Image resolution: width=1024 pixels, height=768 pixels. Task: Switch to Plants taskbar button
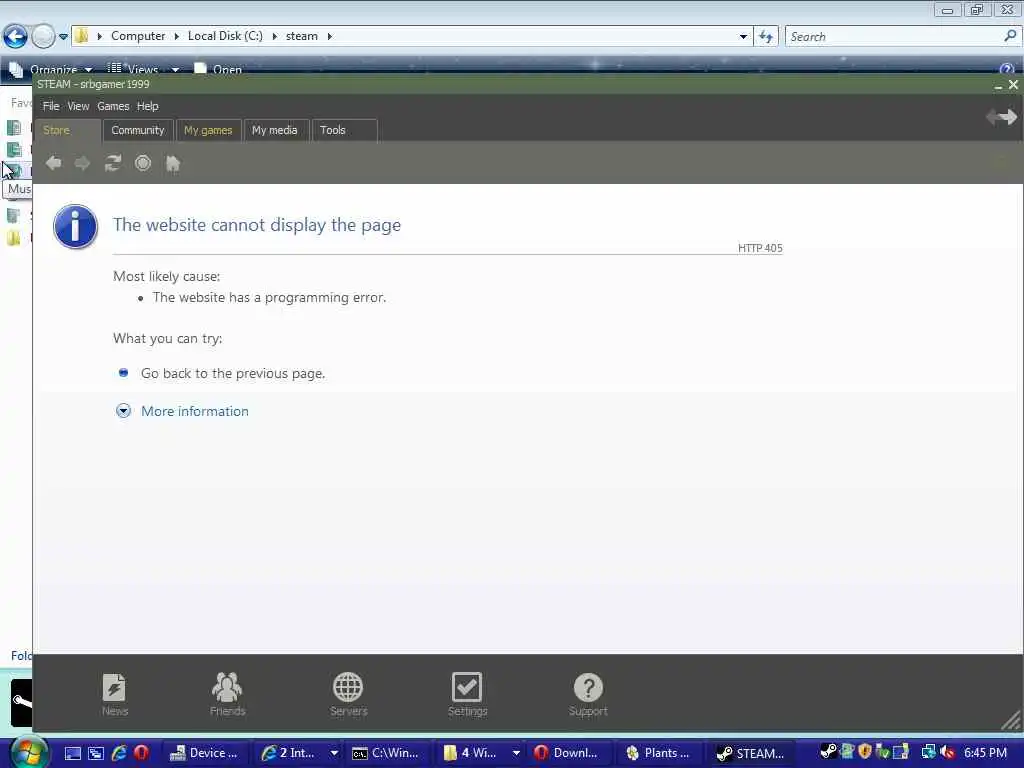(x=658, y=753)
